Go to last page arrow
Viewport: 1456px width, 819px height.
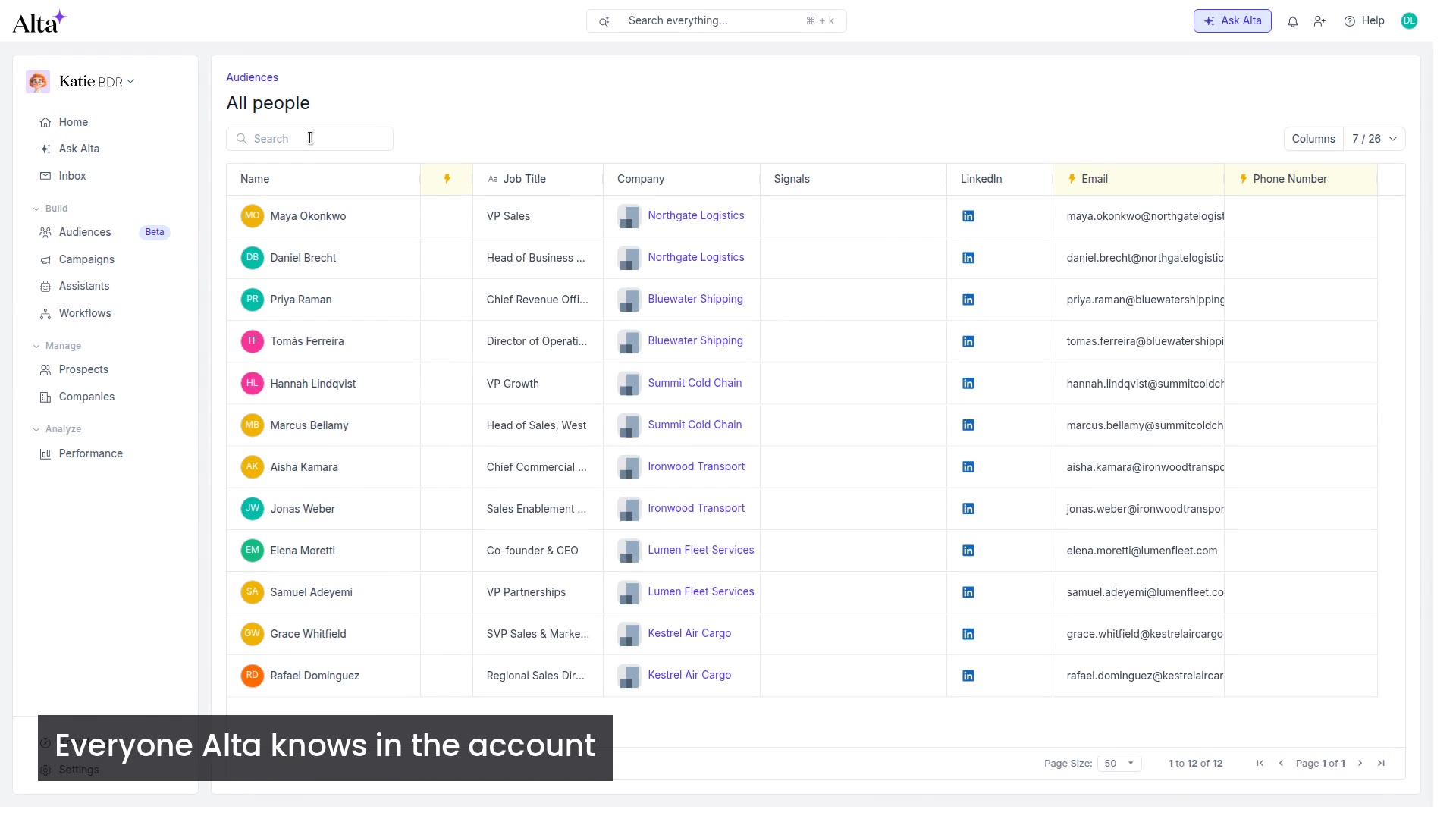pos(1381,763)
